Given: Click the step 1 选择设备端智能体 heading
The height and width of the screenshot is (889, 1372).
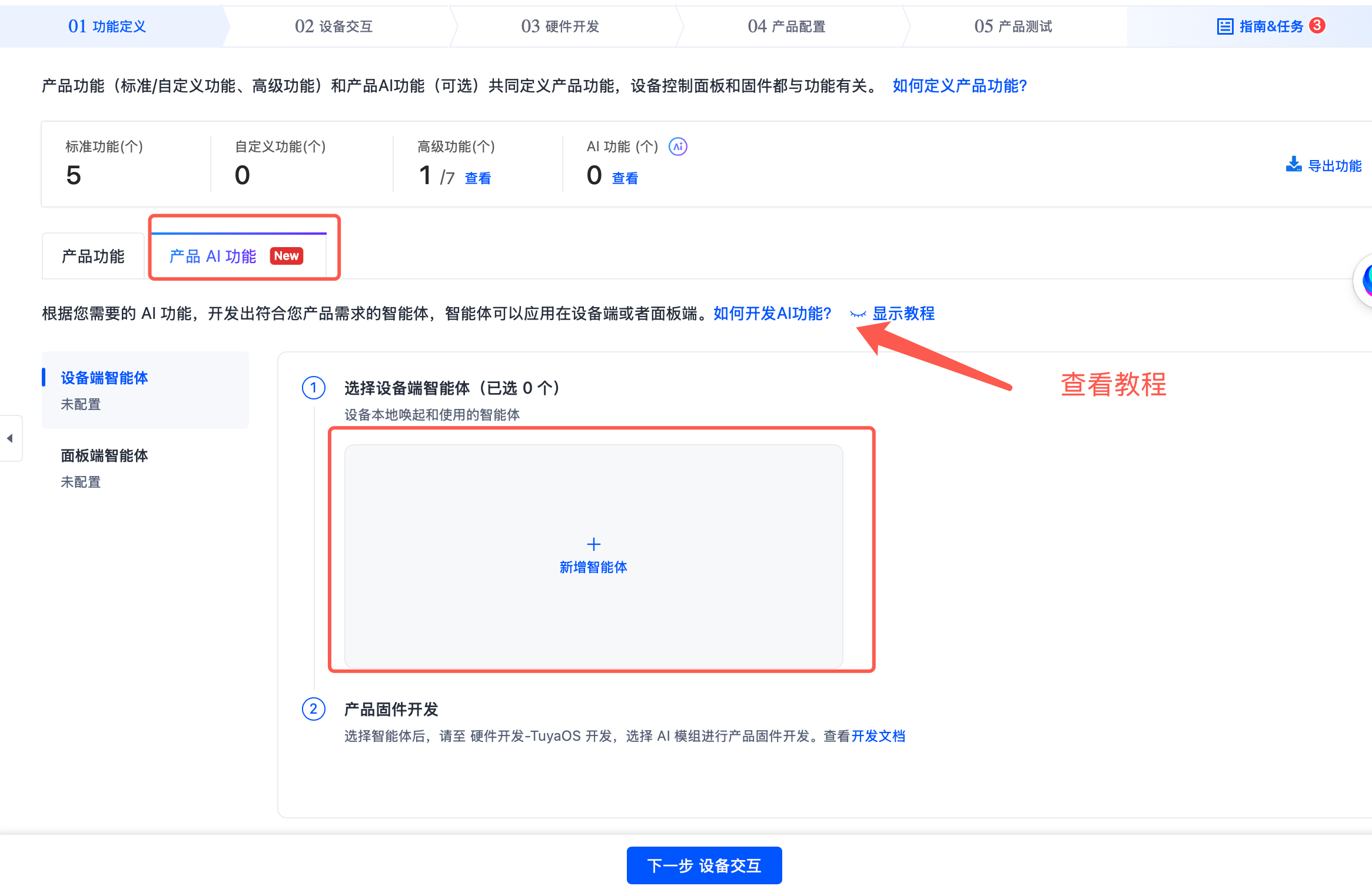Looking at the screenshot, I should point(452,388).
